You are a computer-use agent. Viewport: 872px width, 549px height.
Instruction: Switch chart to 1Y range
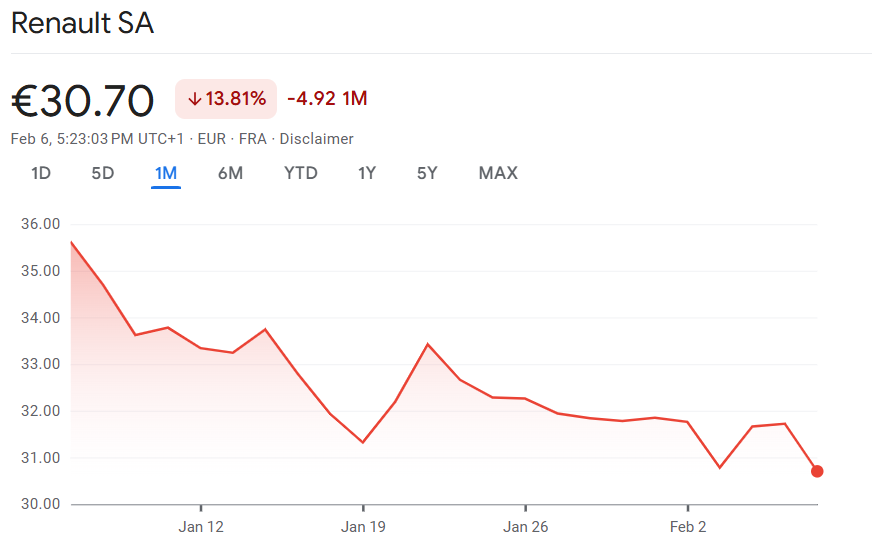(367, 173)
